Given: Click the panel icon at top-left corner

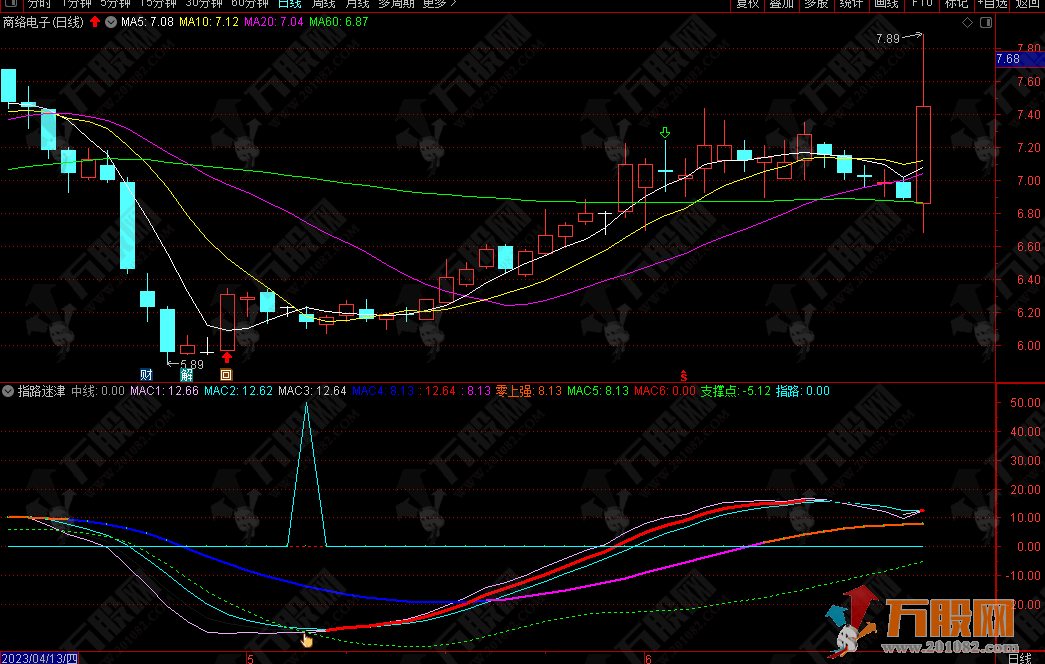Looking at the screenshot, I should [10, 3].
